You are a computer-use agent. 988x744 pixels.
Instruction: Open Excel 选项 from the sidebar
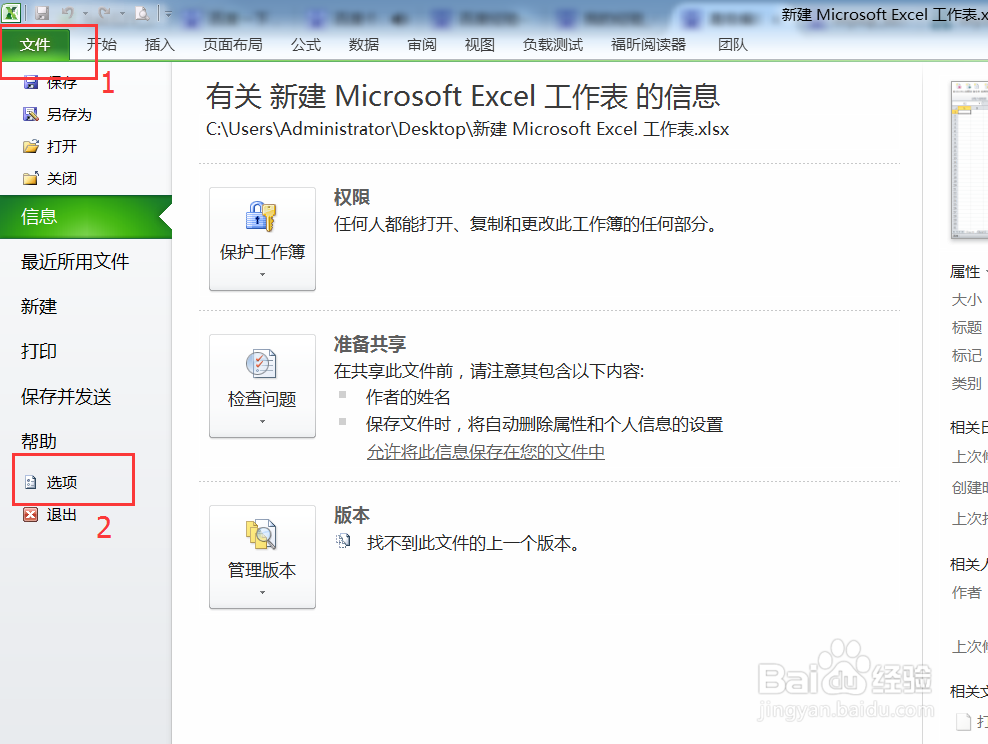[61, 480]
